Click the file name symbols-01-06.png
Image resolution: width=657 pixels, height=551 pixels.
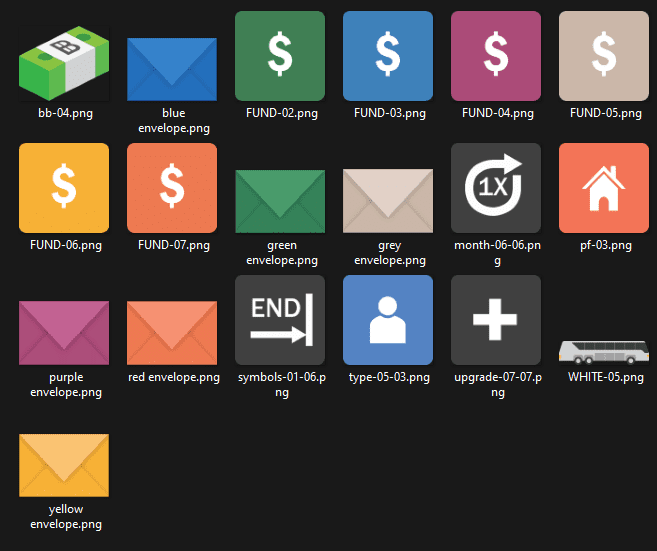[x=282, y=385]
